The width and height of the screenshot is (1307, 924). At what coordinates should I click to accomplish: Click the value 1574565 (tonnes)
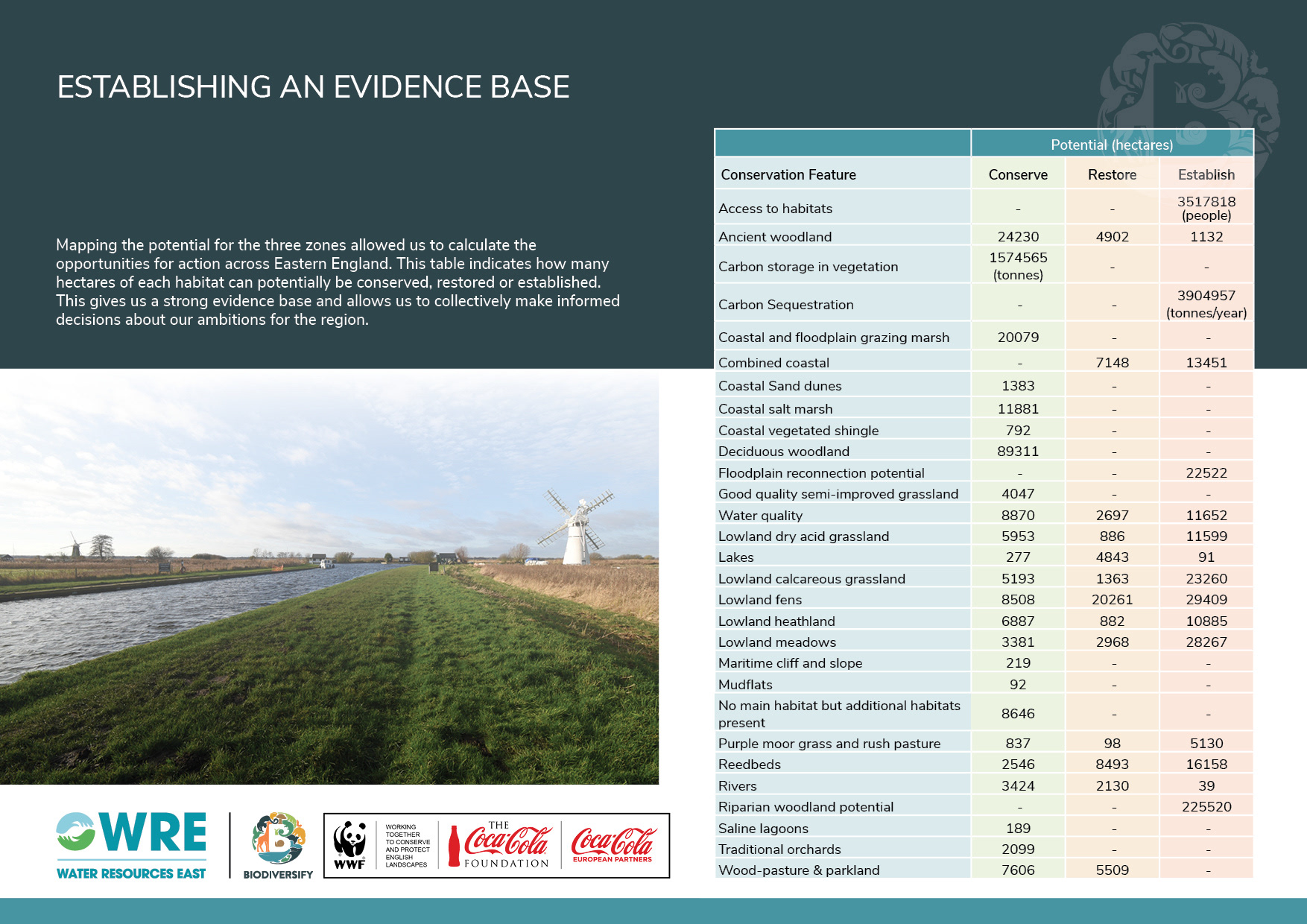pyautogui.click(x=1018, y=266)
